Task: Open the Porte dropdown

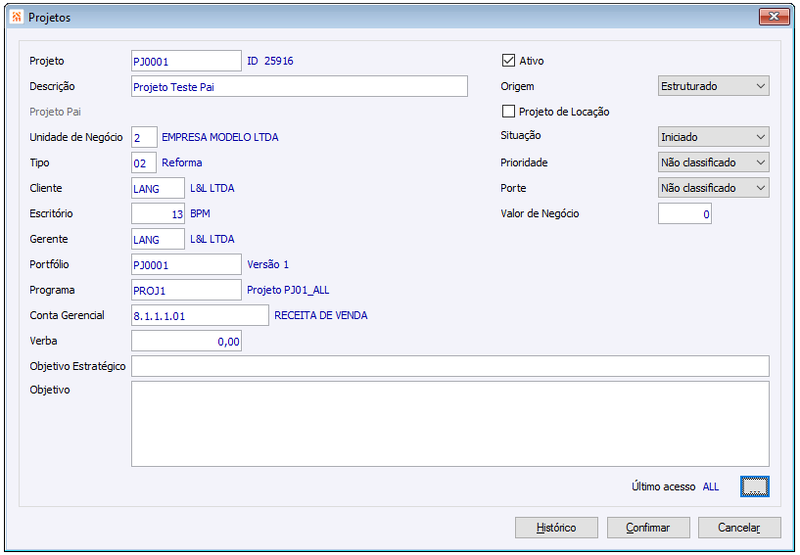Action: coord(713,188)
